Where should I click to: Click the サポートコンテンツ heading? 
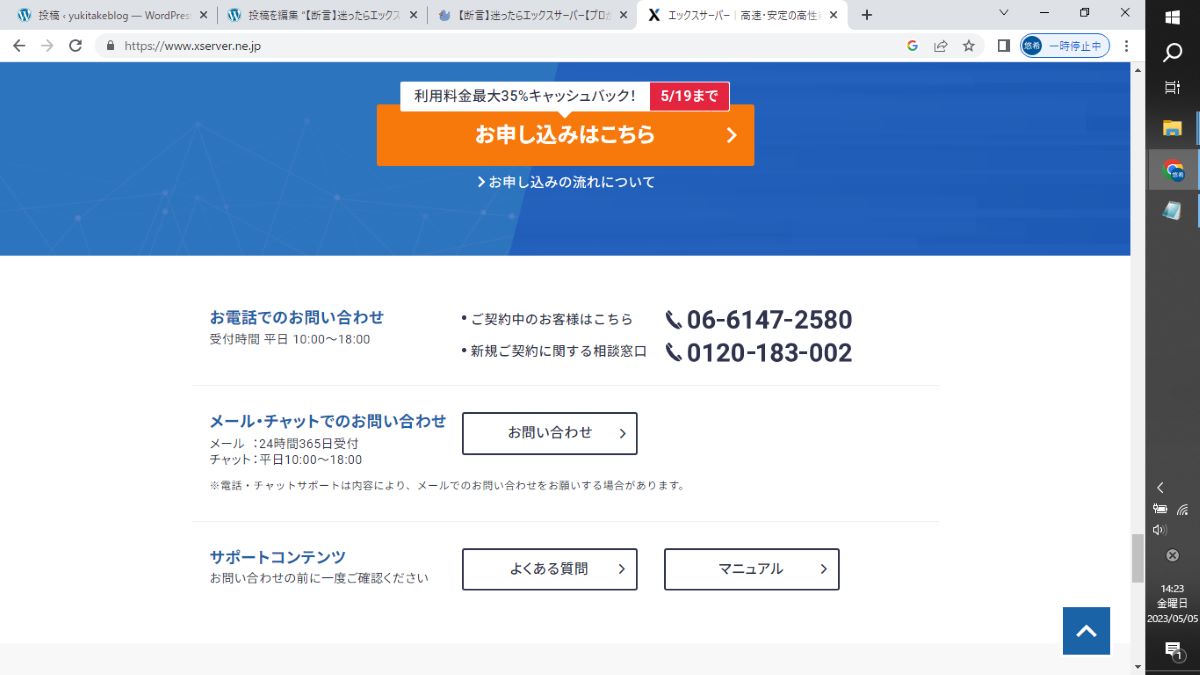click(277, 557)
